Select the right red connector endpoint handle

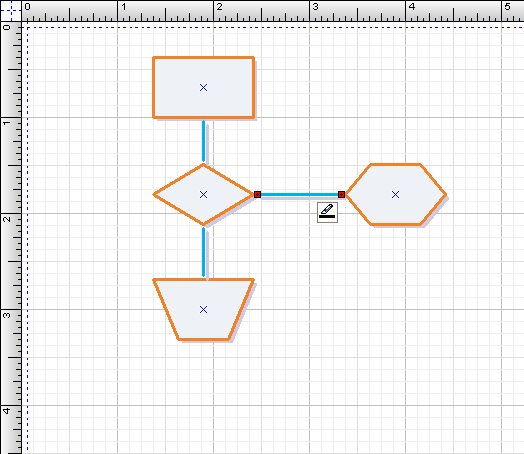(x=342, y=194)
